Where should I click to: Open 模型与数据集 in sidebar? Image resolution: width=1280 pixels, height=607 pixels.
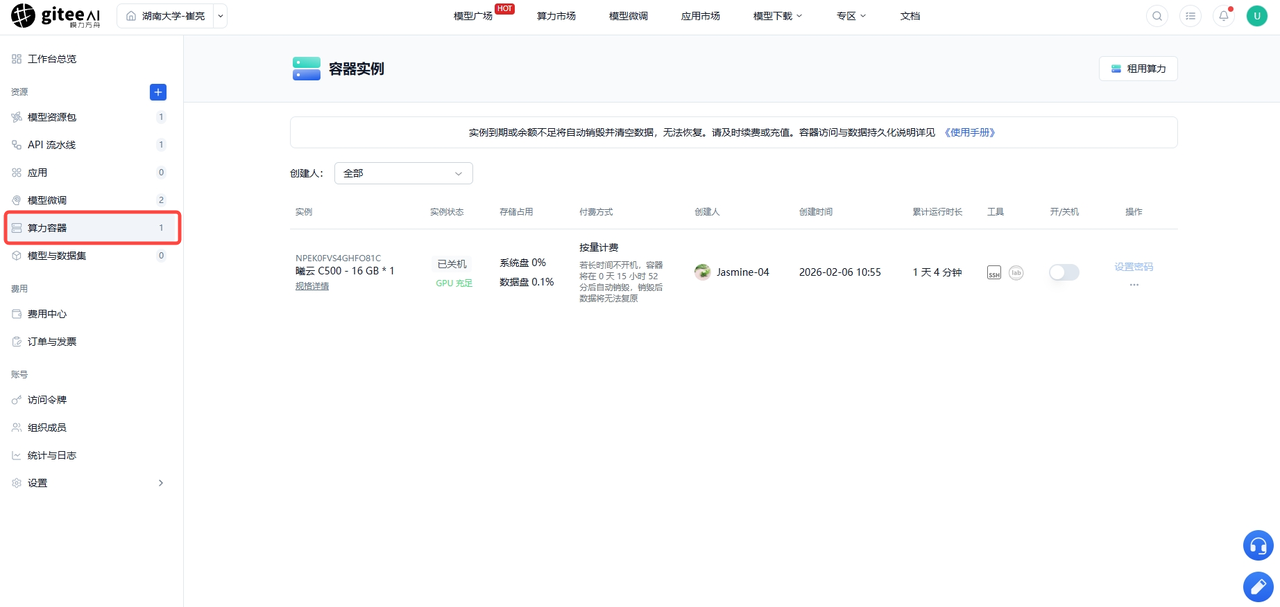point(91,256)
